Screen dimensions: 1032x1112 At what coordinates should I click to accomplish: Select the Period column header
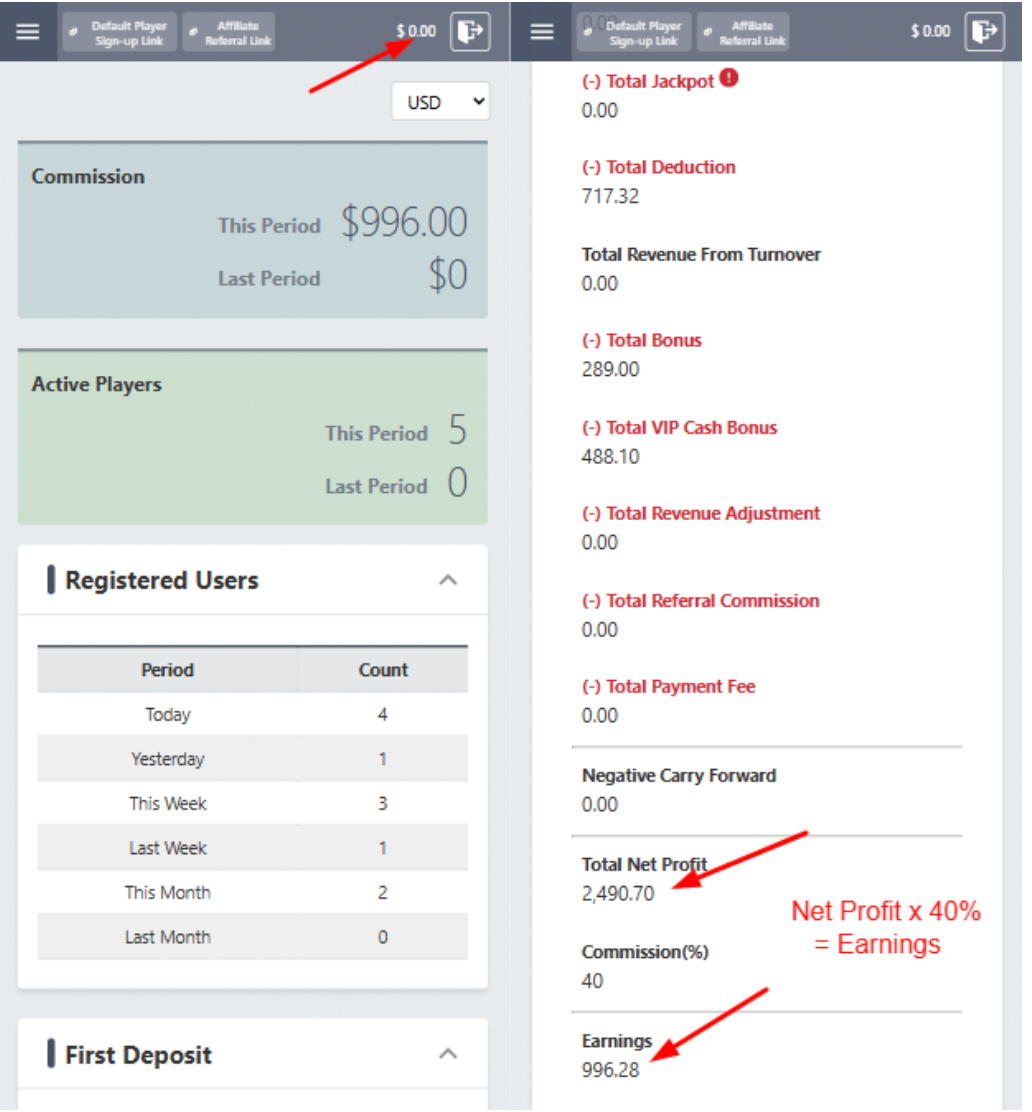pyautogui.click(x=167, y=670)
